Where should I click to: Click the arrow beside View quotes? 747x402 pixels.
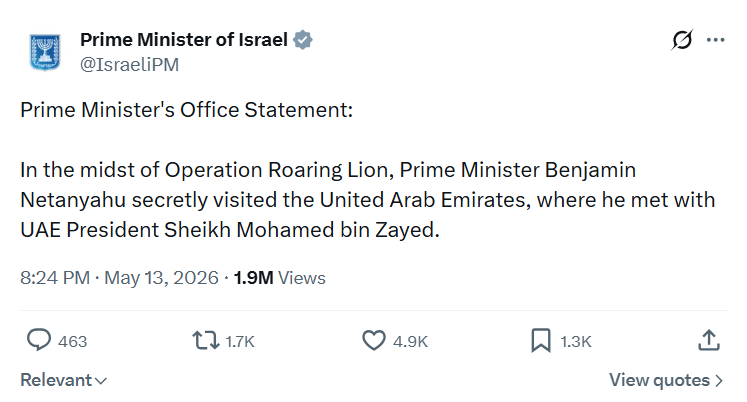point(719,381)
